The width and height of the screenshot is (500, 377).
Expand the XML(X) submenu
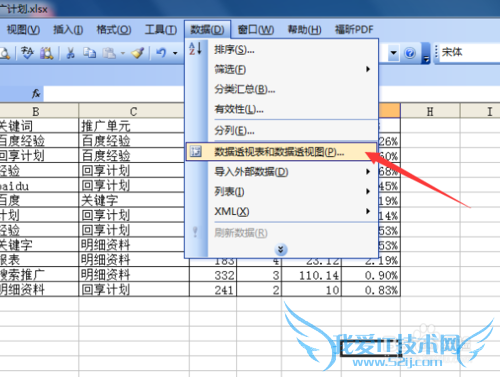point(282,212)
